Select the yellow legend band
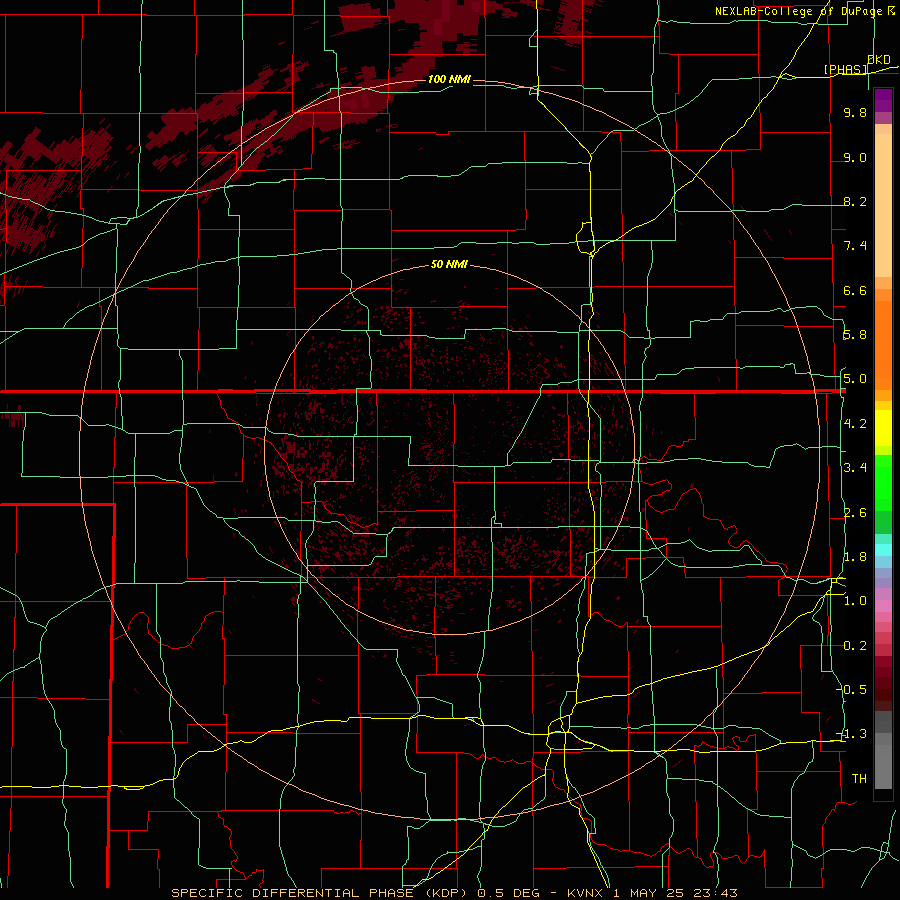This screenshot has width=900, height=900. [x=883, y=428]
